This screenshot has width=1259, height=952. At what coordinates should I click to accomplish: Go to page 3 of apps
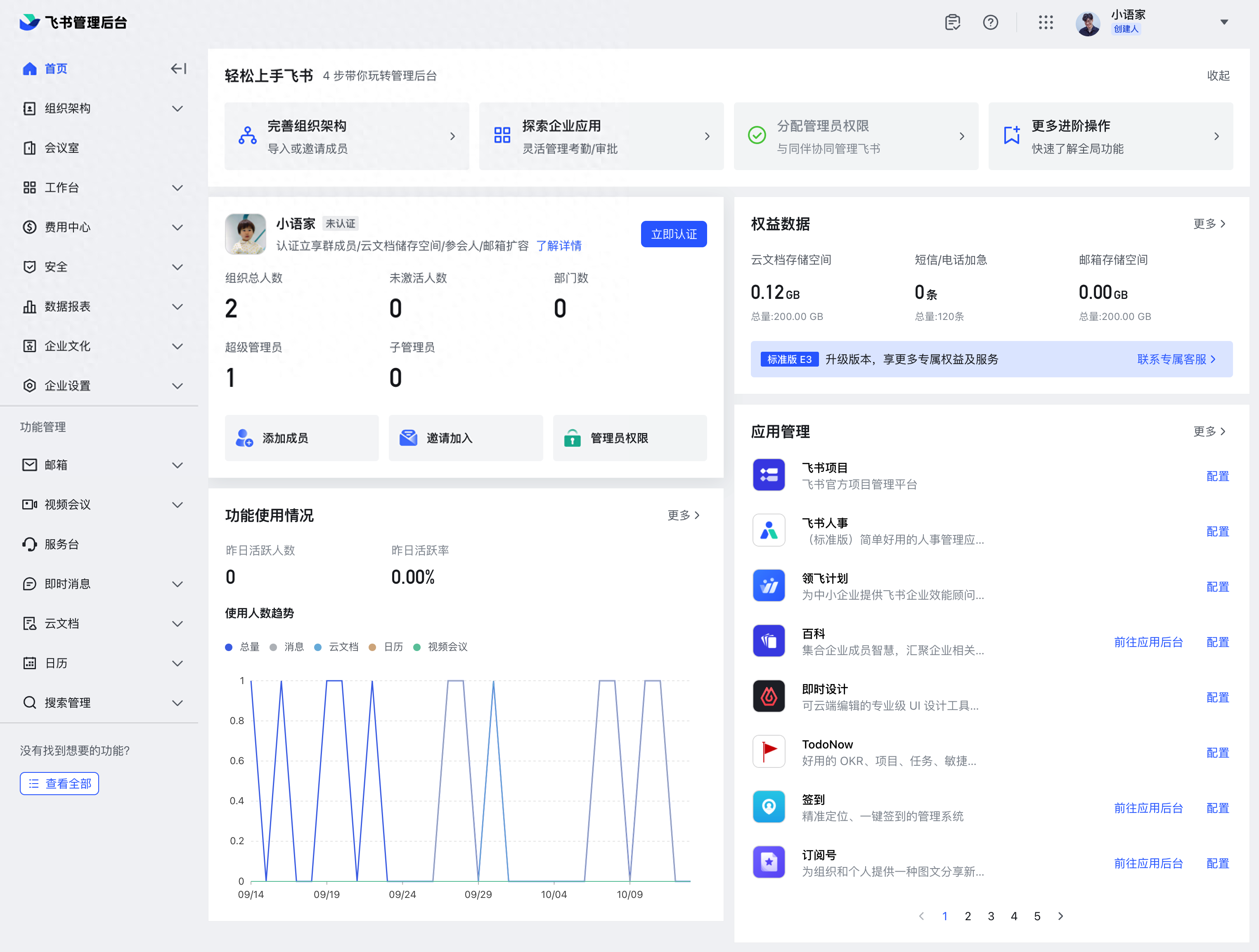pos(991,916)
